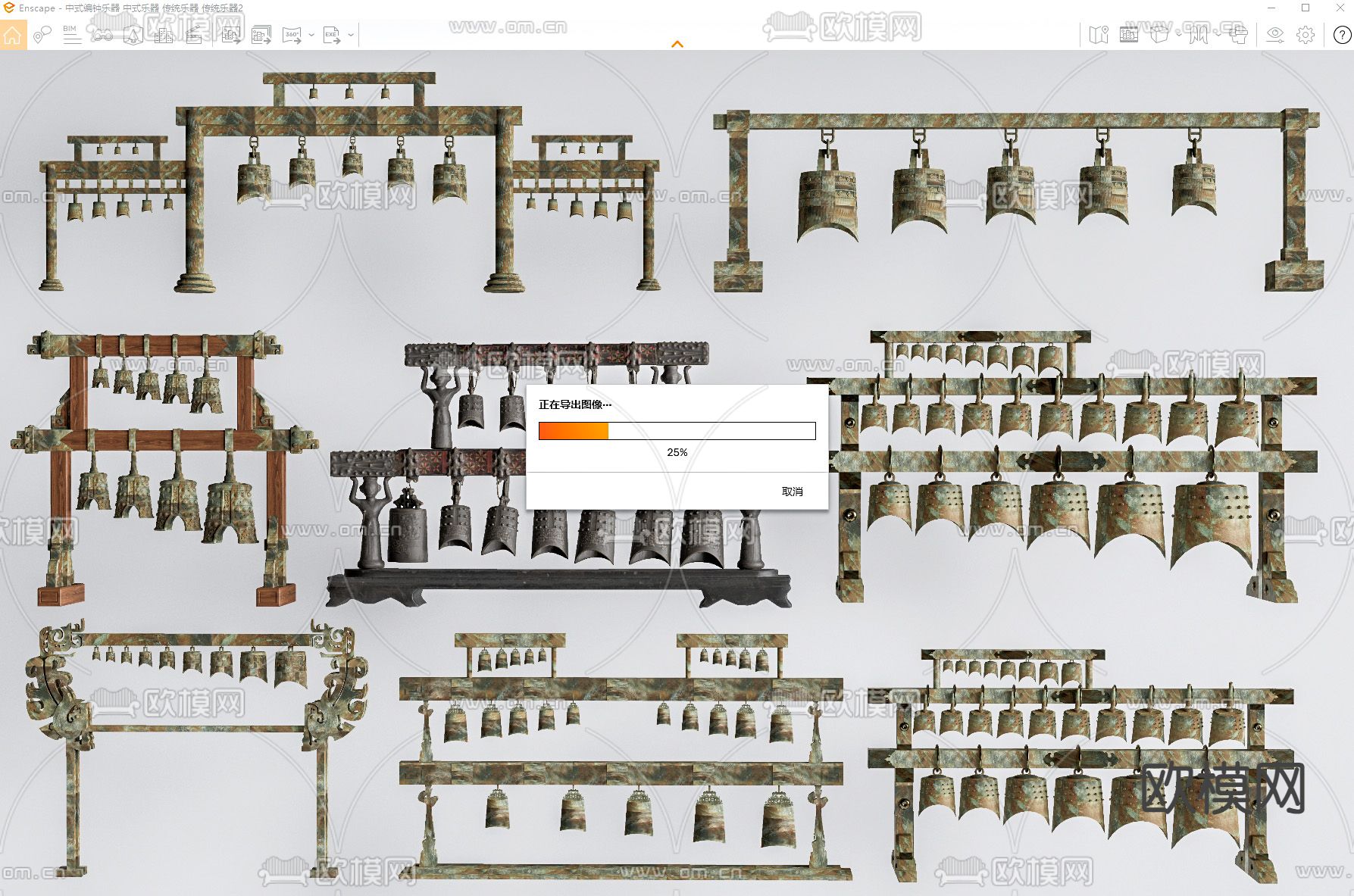Click the orange export progress bar
The image size is (1354, 896).
pyautogui.click(x=677, y=431)
